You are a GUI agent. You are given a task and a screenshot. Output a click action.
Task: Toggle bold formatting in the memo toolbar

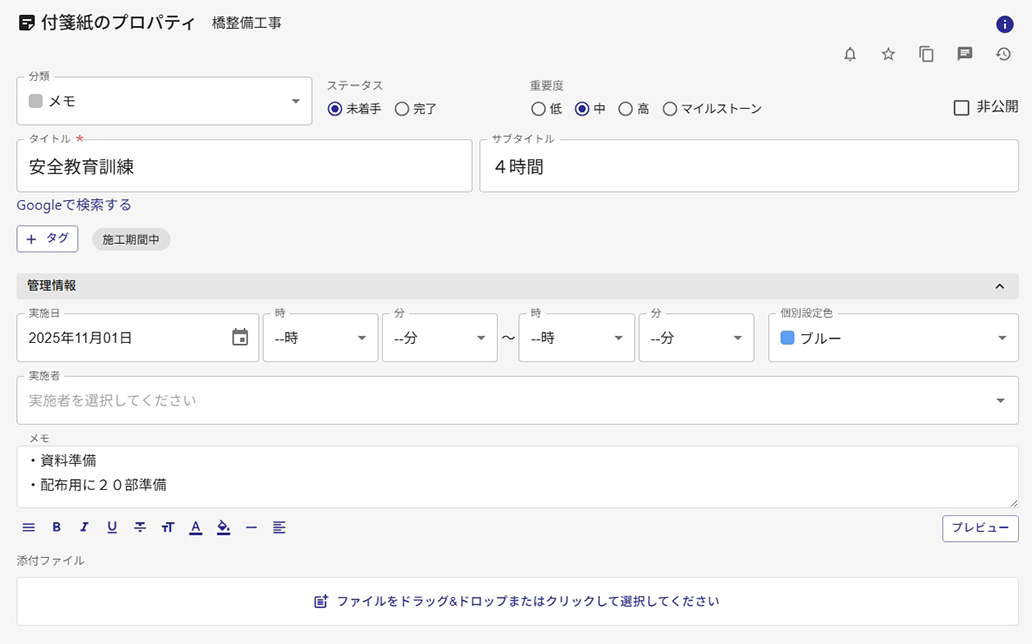[x=56, y=527]
